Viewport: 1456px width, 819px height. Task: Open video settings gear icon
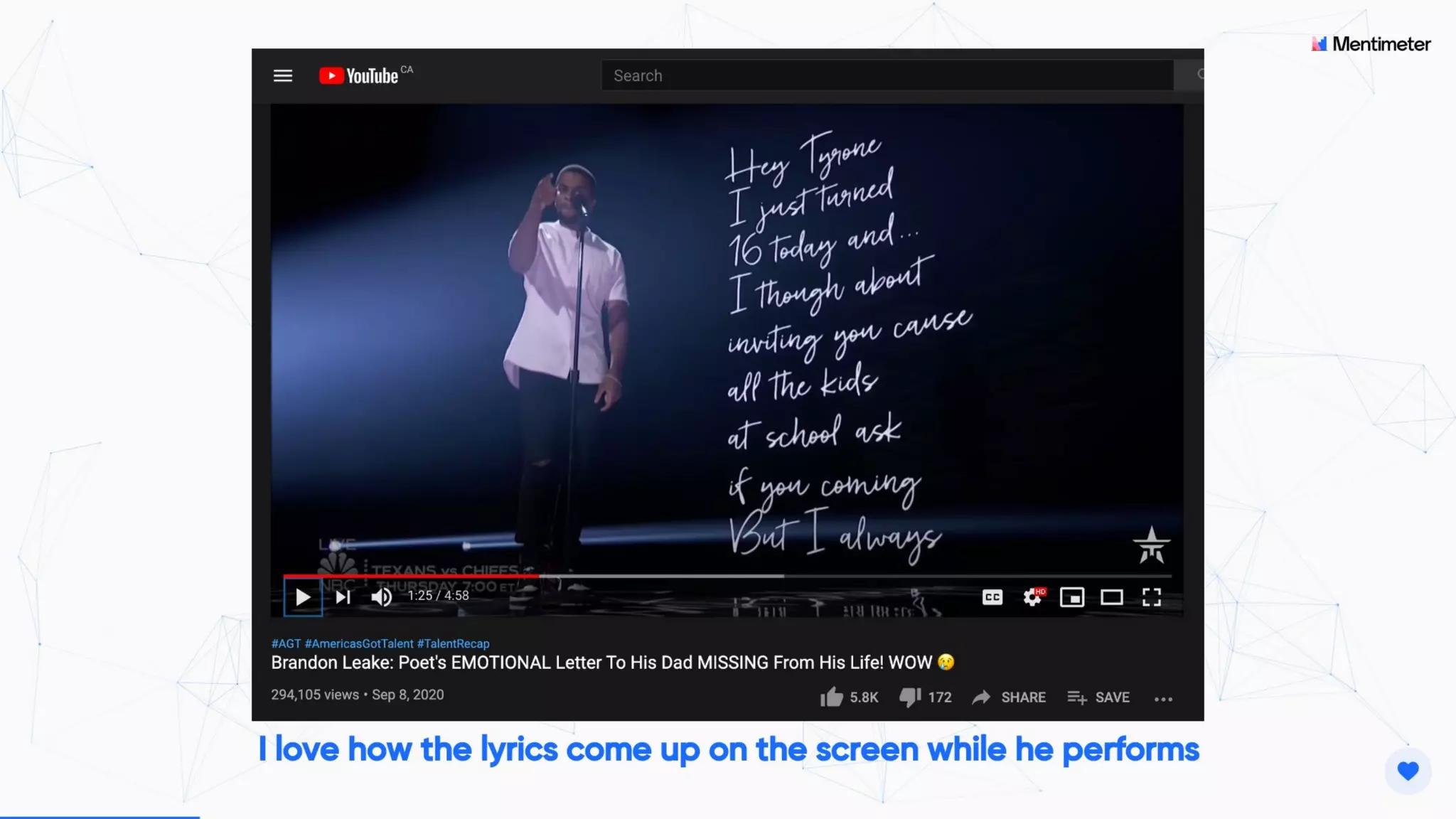click(1032, 597)
